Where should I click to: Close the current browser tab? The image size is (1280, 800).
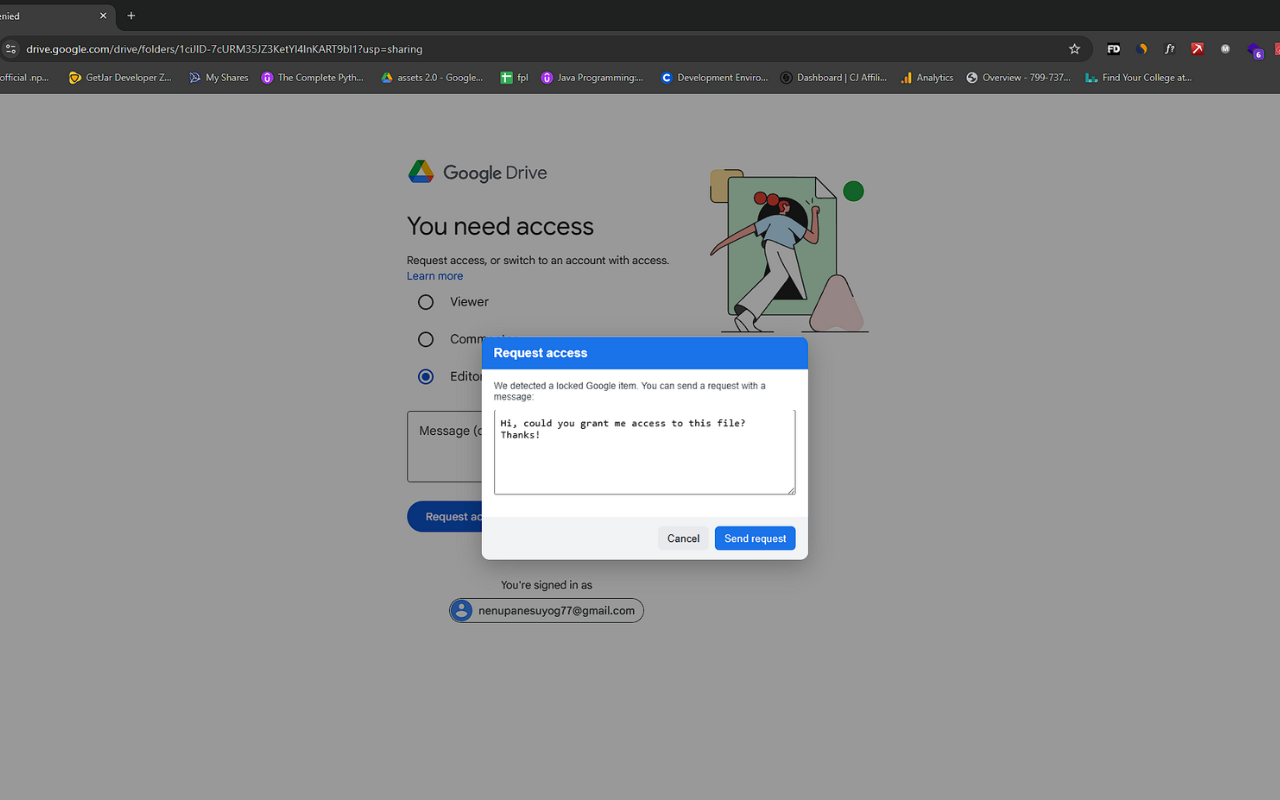(x=103, y=16)
